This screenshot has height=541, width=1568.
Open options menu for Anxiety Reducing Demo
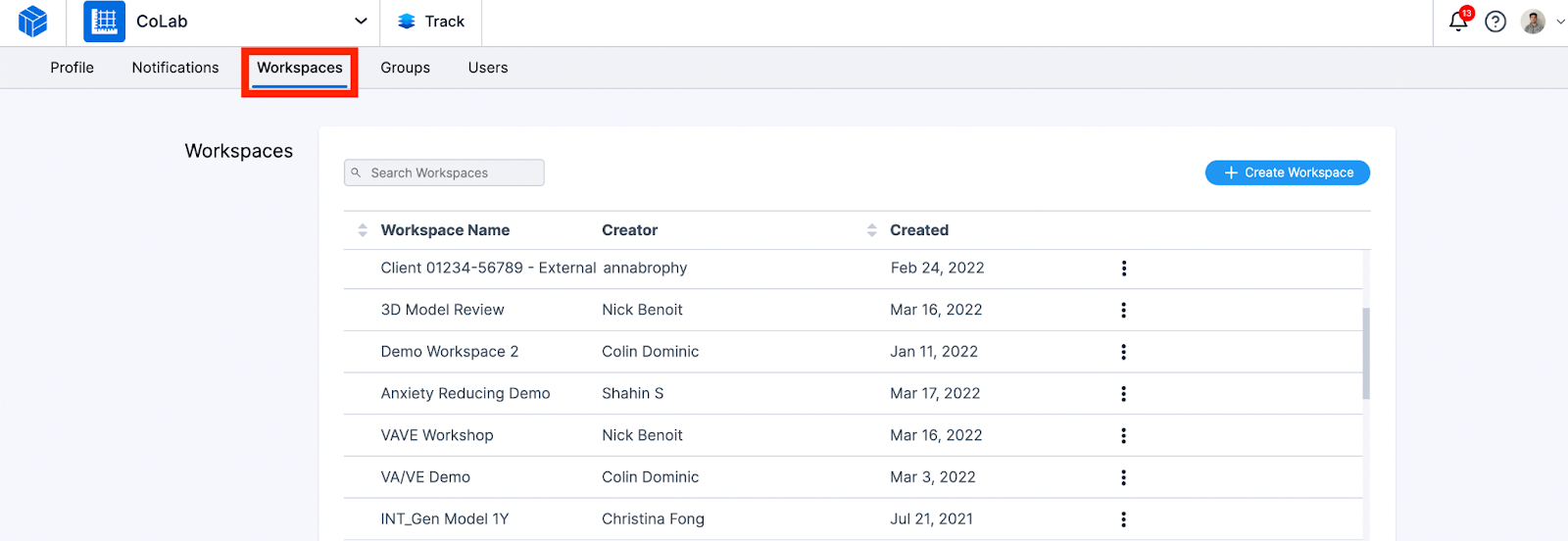click(1123, 394)
